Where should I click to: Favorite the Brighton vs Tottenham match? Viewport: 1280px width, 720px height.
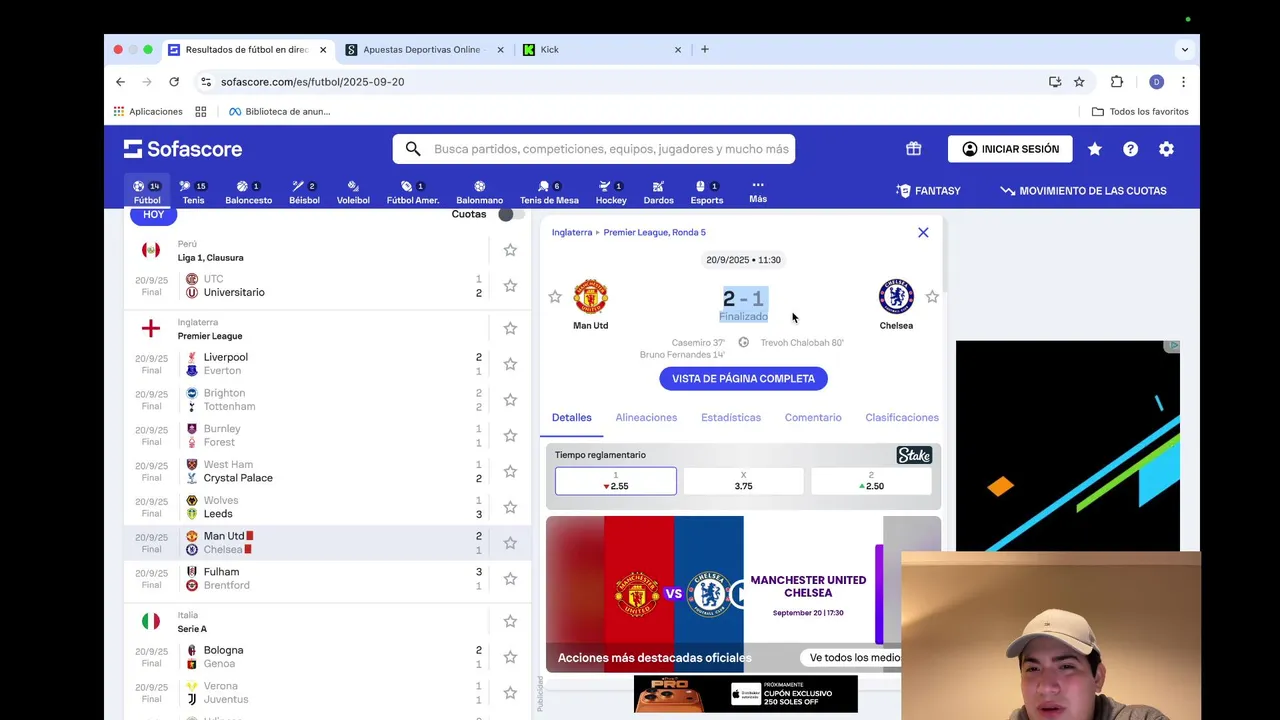coord(510,400)
